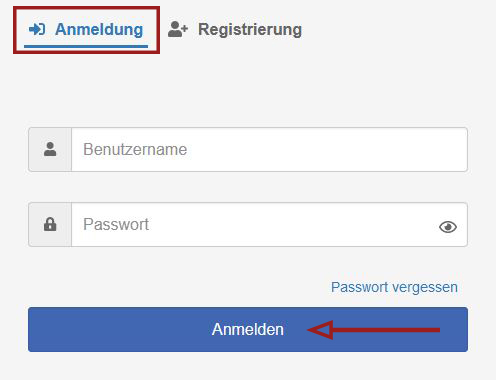Click the Anmelden button's left edge
The height and width of the screenshot is (380, 496).
click(x=30, y=329)
